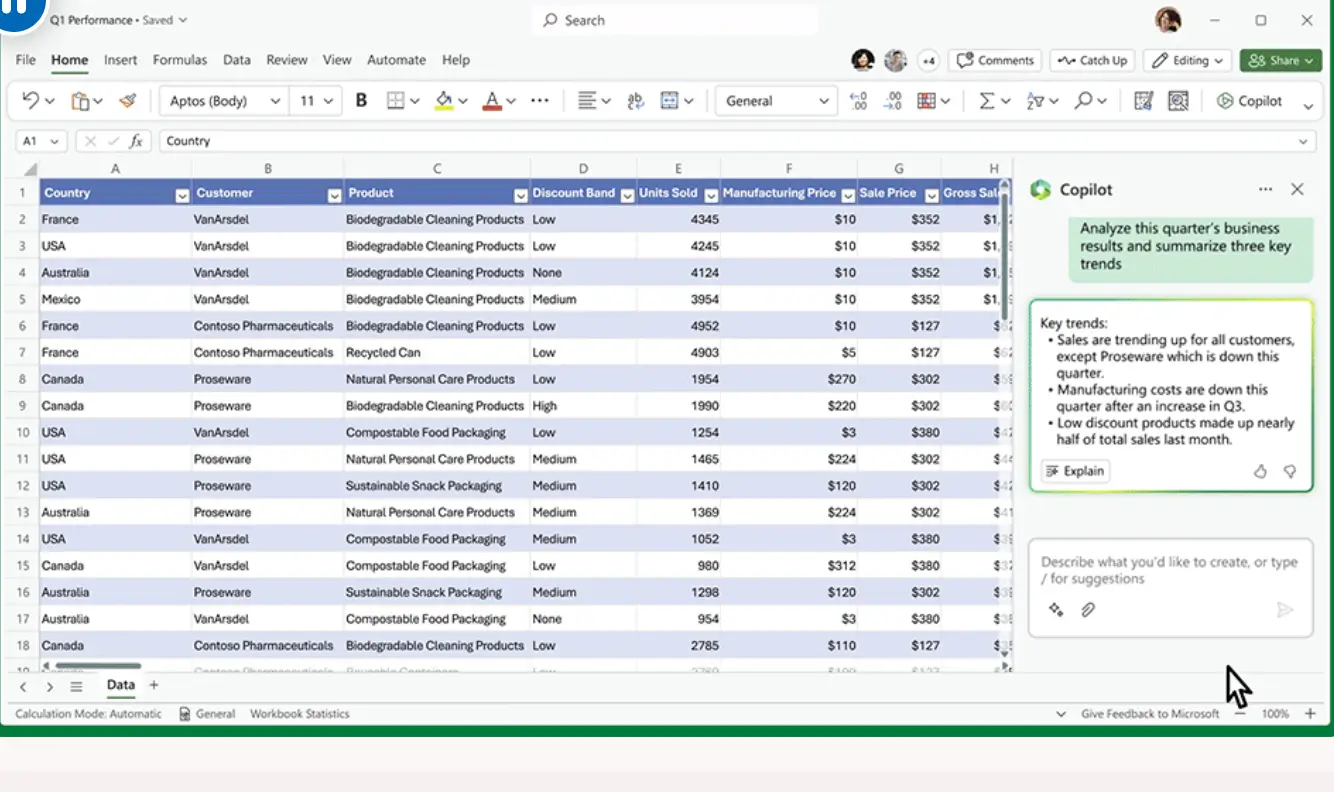Click the Sensitivity sheet icon
This screenshot has height=792, width=1334.
[x=1143, y=101]
